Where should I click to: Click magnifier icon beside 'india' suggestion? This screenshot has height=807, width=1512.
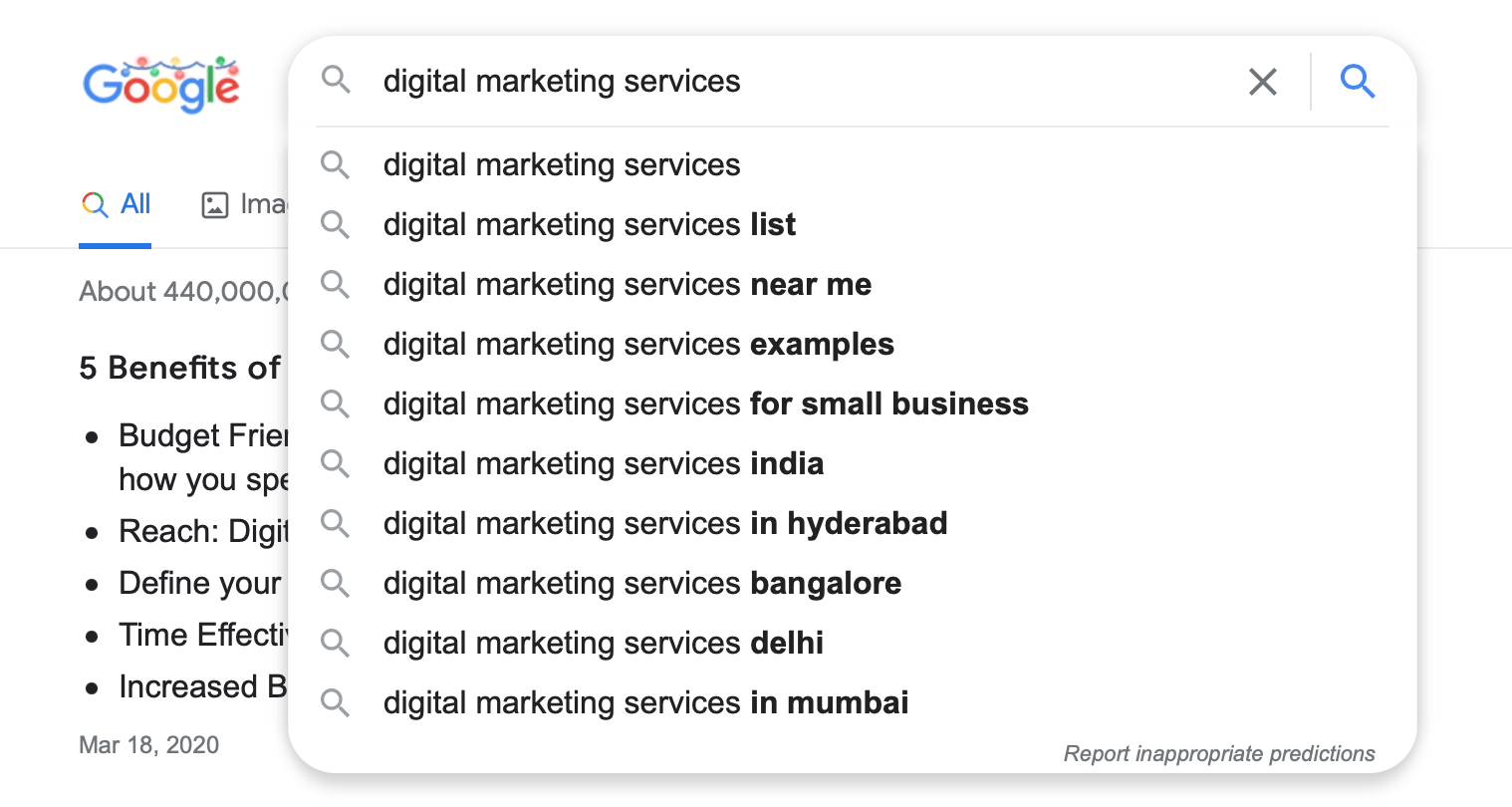pos(336,464)
